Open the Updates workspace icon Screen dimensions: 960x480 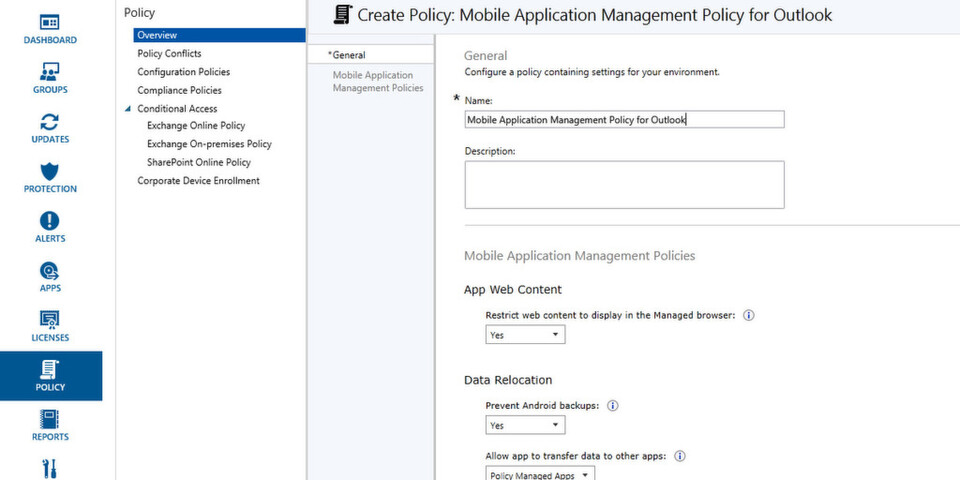[x=50, y=121]
